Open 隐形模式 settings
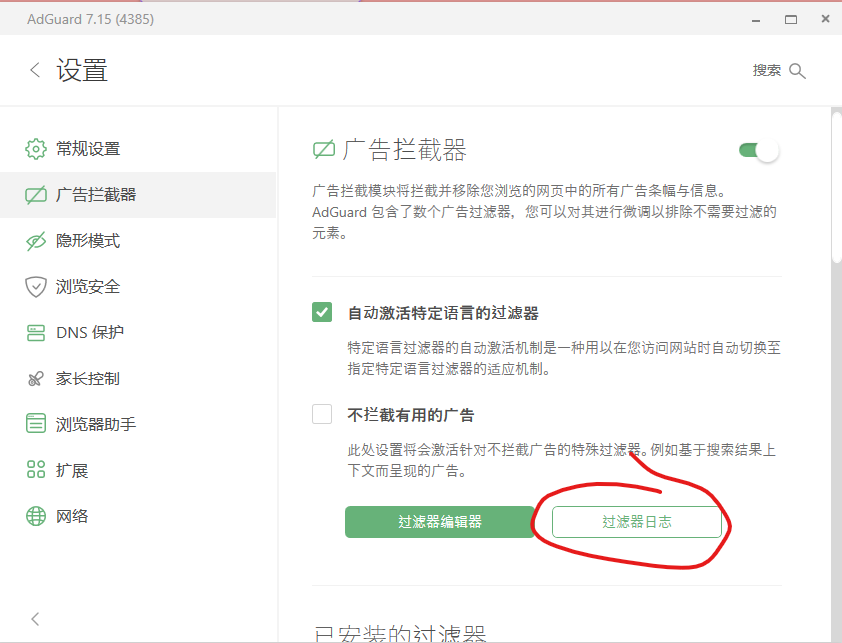The image size is (842, 643). point(138,241)
